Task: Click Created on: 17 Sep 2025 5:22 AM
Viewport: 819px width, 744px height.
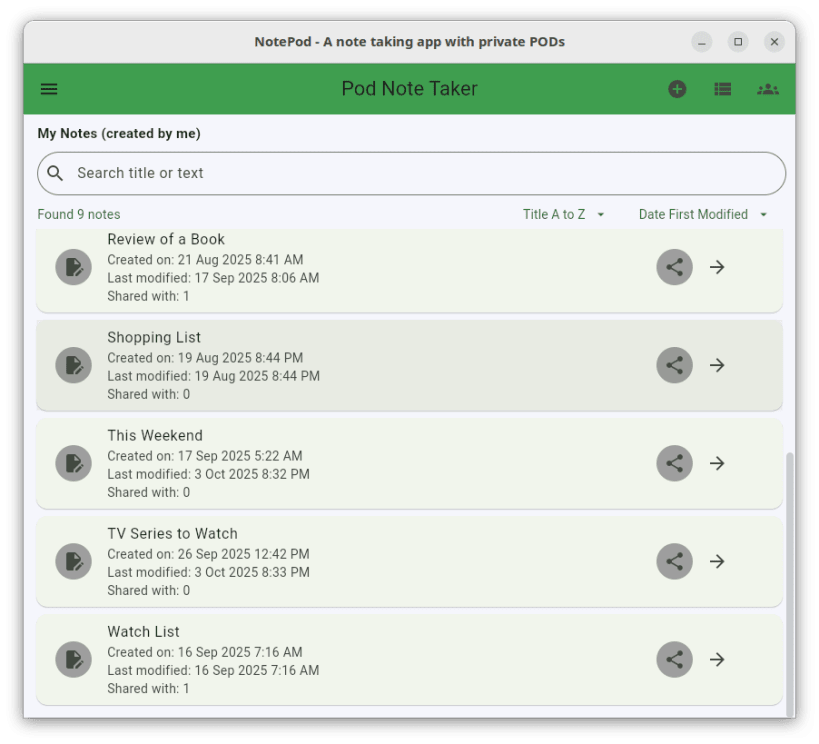Action: [x=205, y=456]
